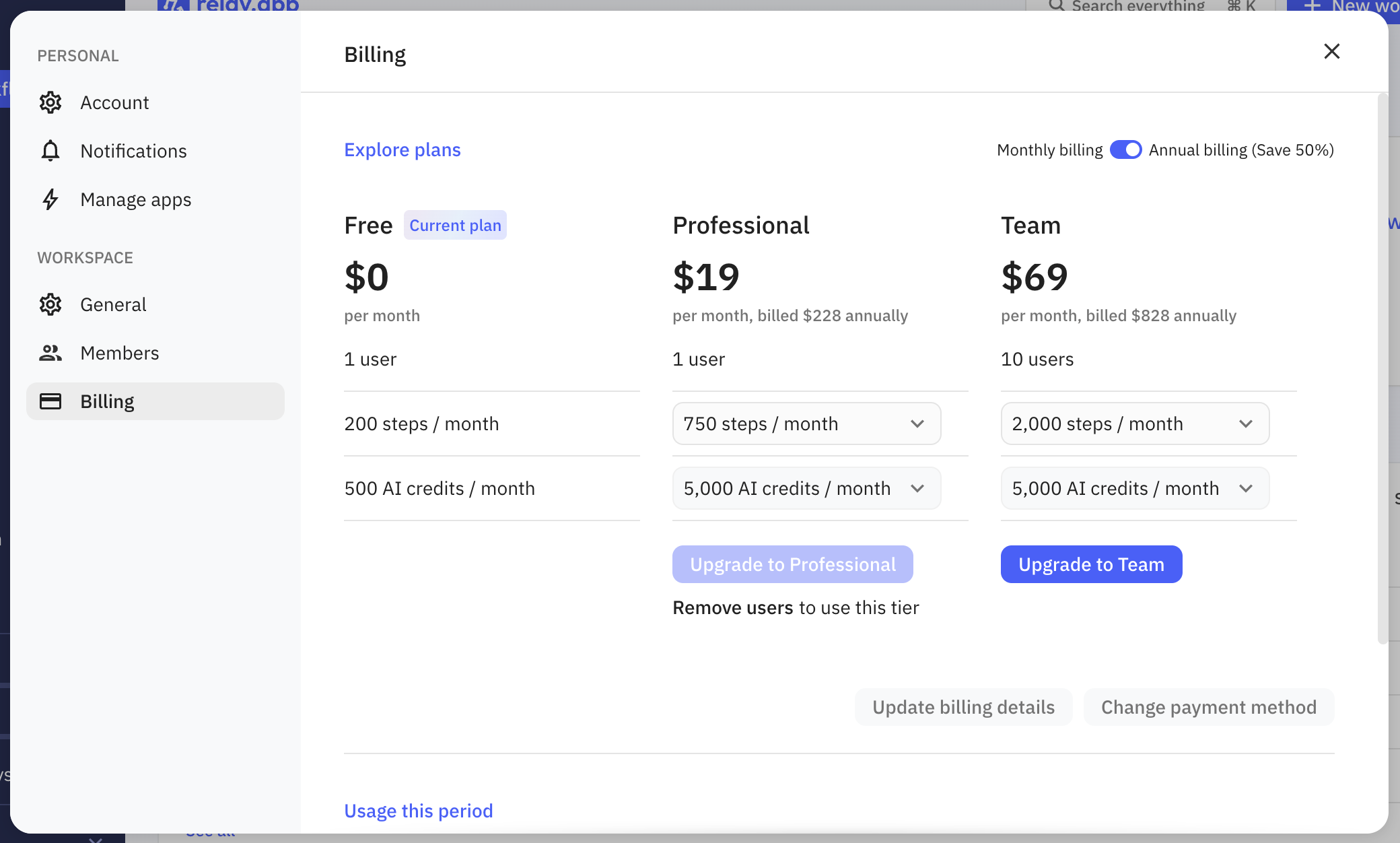This screenshot has height=843, width=1400.
Task: Click the Notifications bell icon
Action: pyautogui.click(x=50, y=151)
